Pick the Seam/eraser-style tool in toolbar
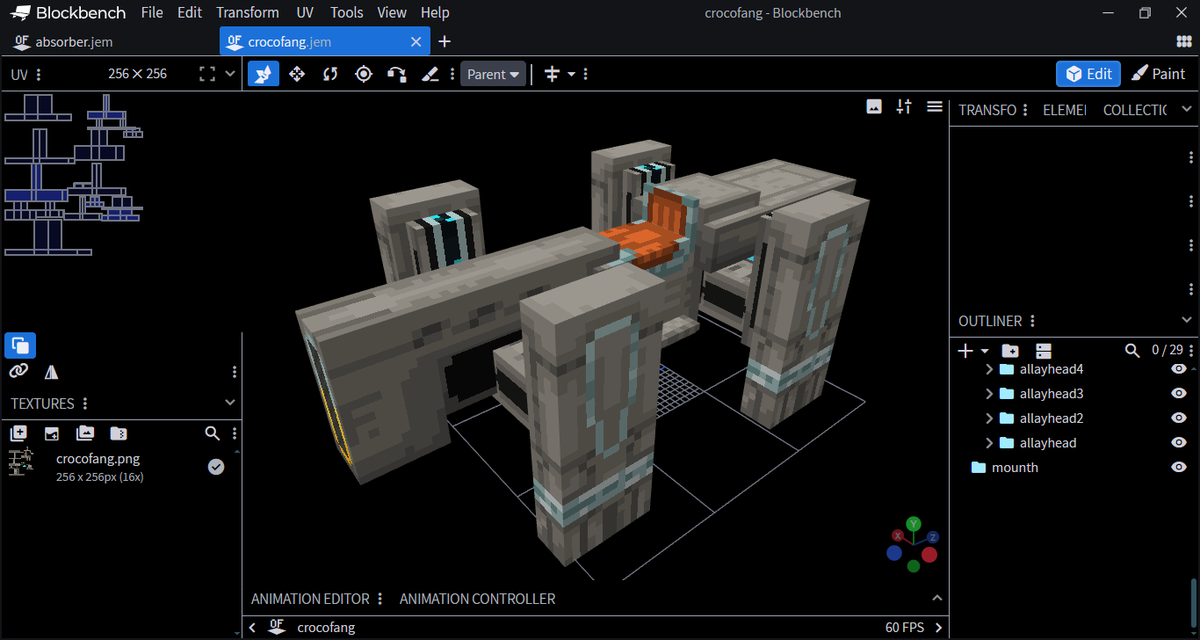The width and height of the screenshot is (1200, 640). [x=430, y=74]
